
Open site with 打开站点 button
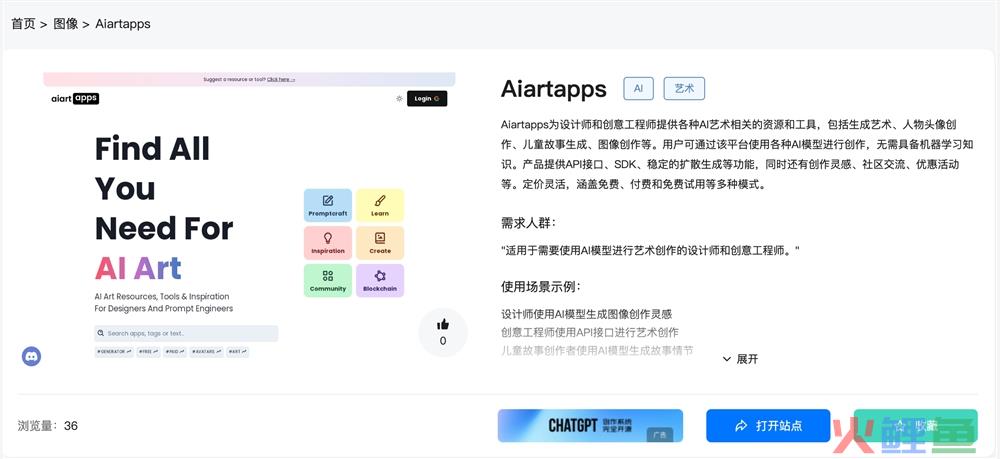click(x=768, y=425)
